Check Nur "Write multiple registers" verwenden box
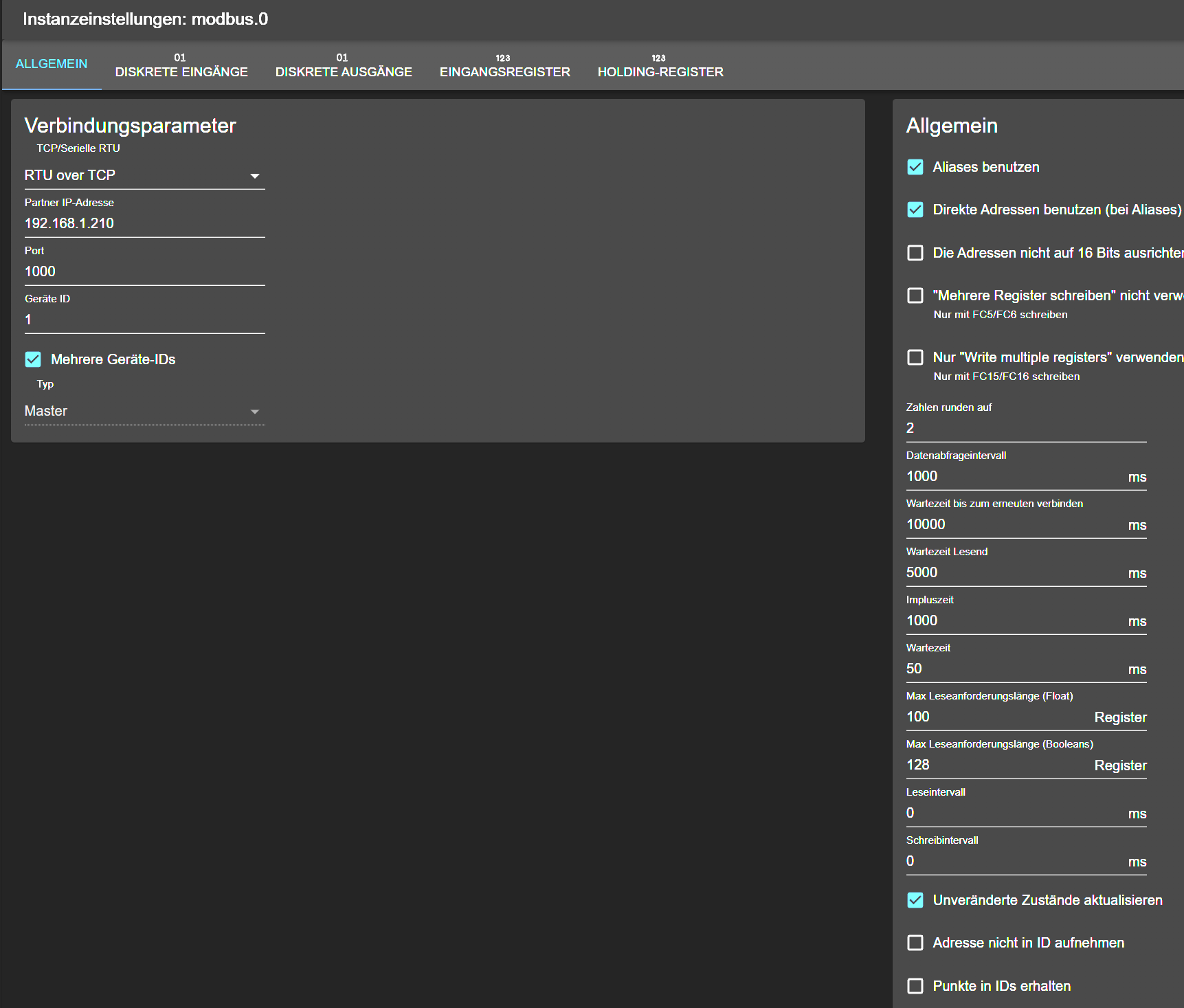 (x=915, y=357)
